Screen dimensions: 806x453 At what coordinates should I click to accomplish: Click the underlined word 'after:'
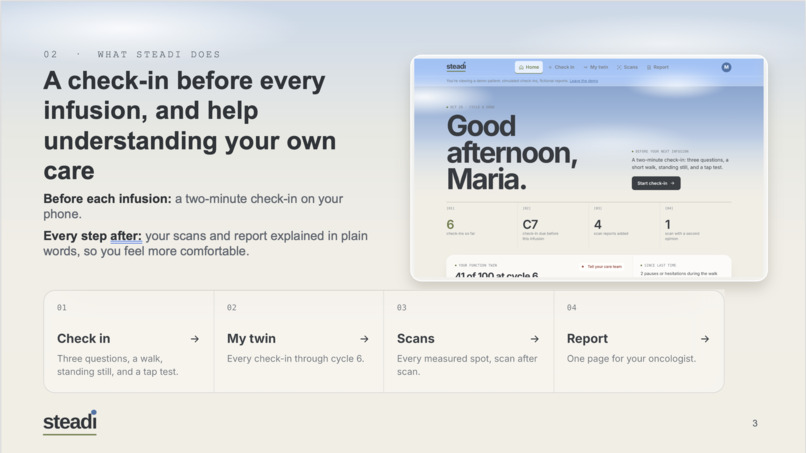pyautogui.click(x=126, y=236)
